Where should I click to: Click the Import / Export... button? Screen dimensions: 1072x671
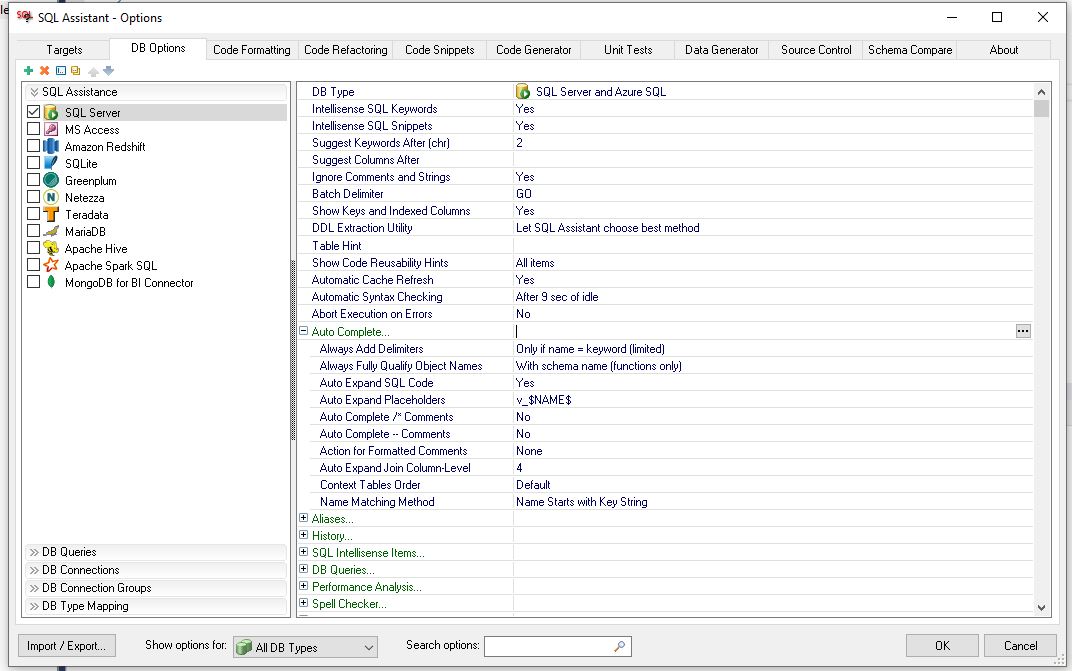[x=66, y=646]
